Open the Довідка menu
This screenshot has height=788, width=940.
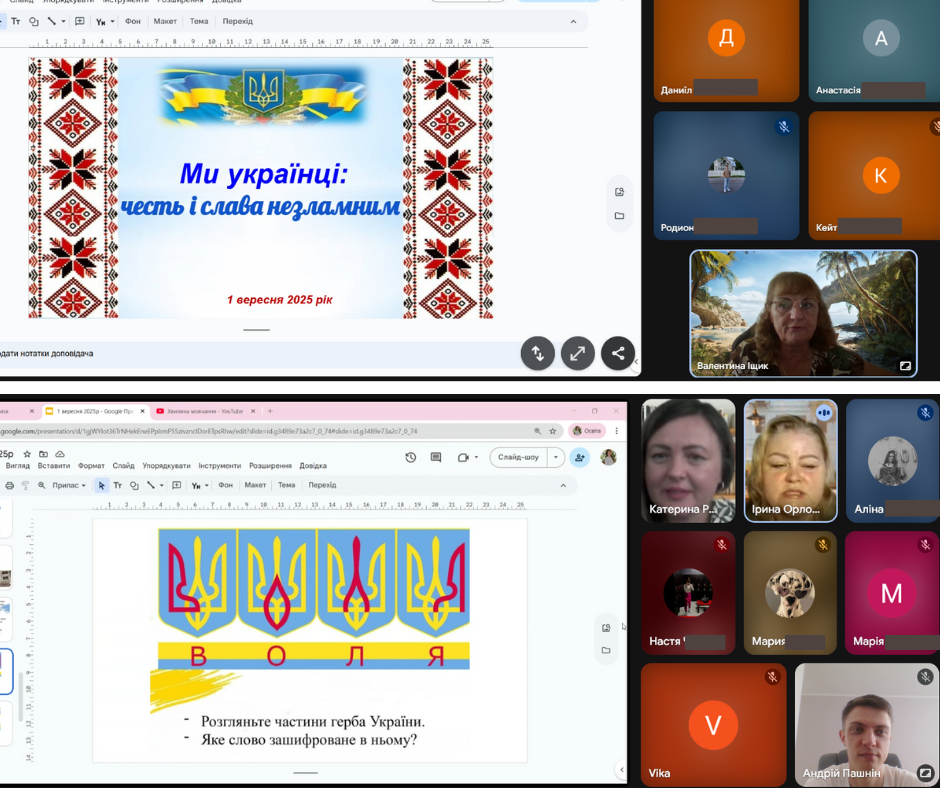click(x=313, y=465)
